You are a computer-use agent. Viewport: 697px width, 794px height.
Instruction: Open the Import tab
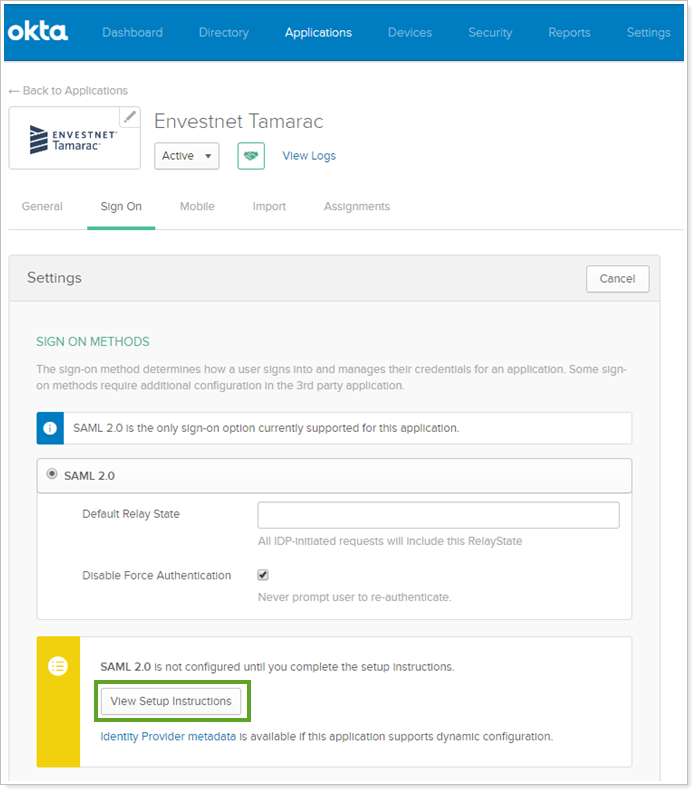(x=269, y=206)
